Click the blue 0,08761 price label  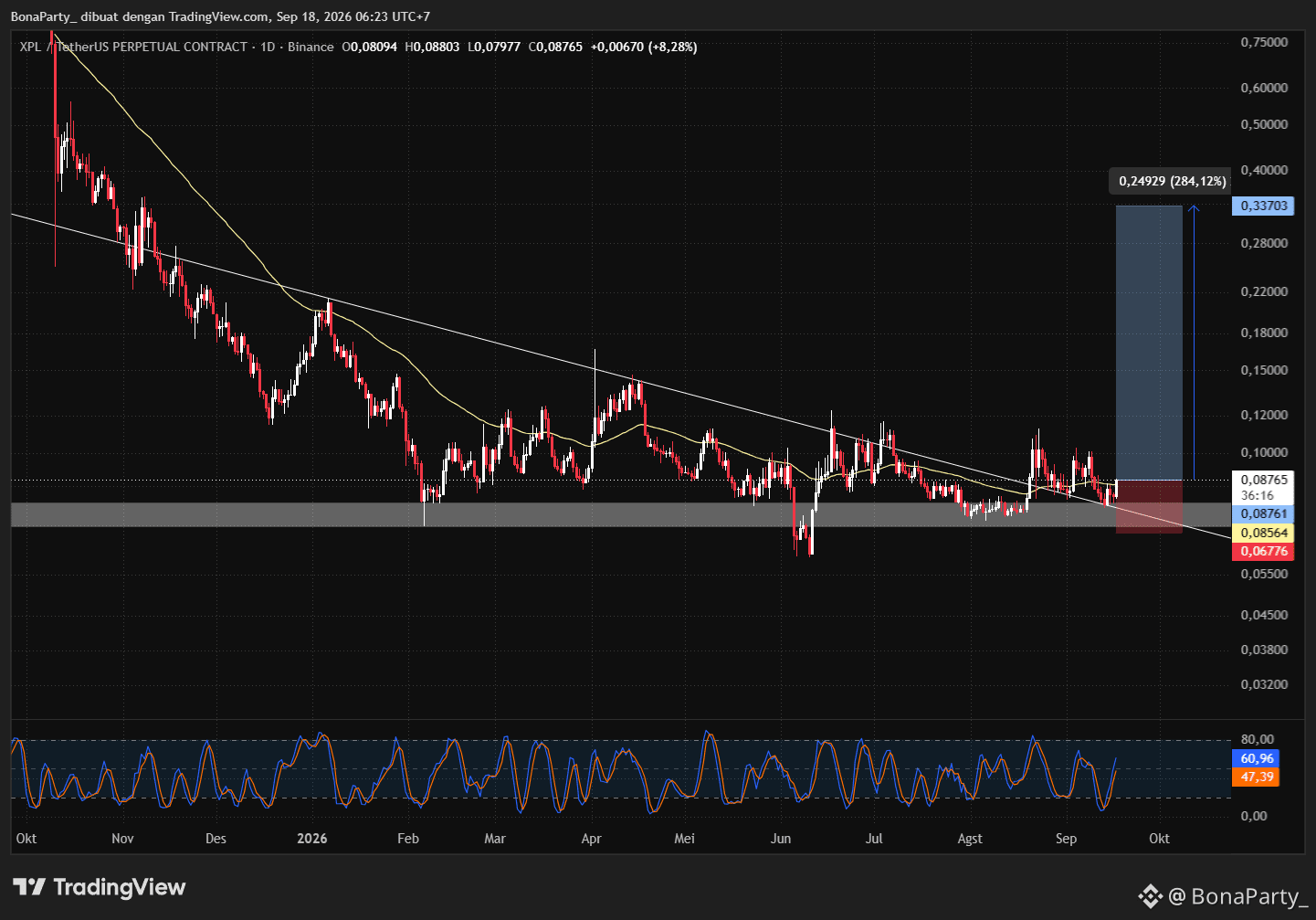coord(1263,514)
